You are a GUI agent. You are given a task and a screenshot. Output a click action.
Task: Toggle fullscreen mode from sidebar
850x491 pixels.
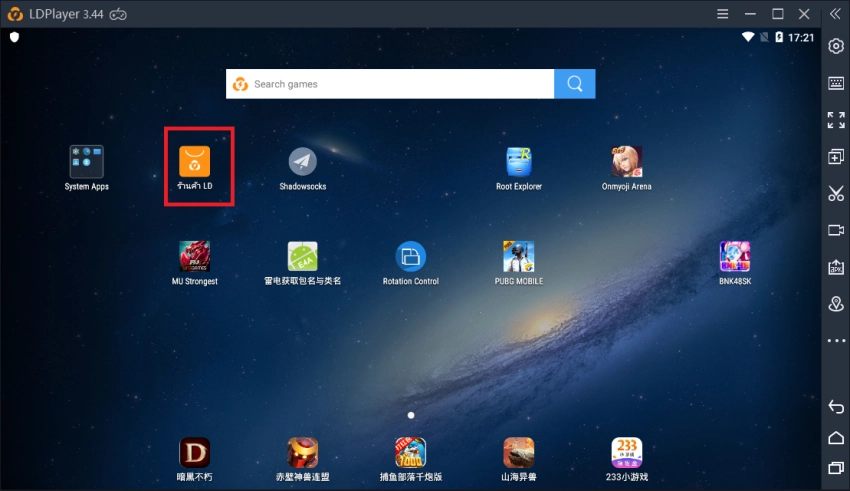pos(836,120)
